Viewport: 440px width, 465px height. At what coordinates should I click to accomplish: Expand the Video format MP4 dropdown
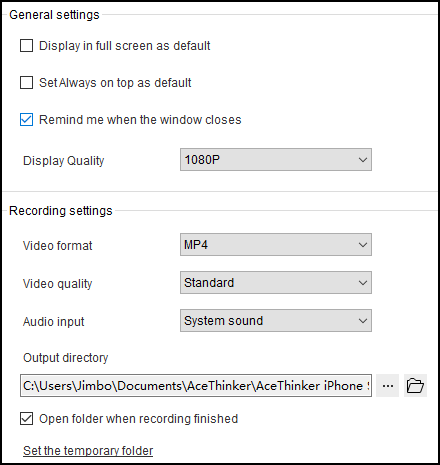276,245
